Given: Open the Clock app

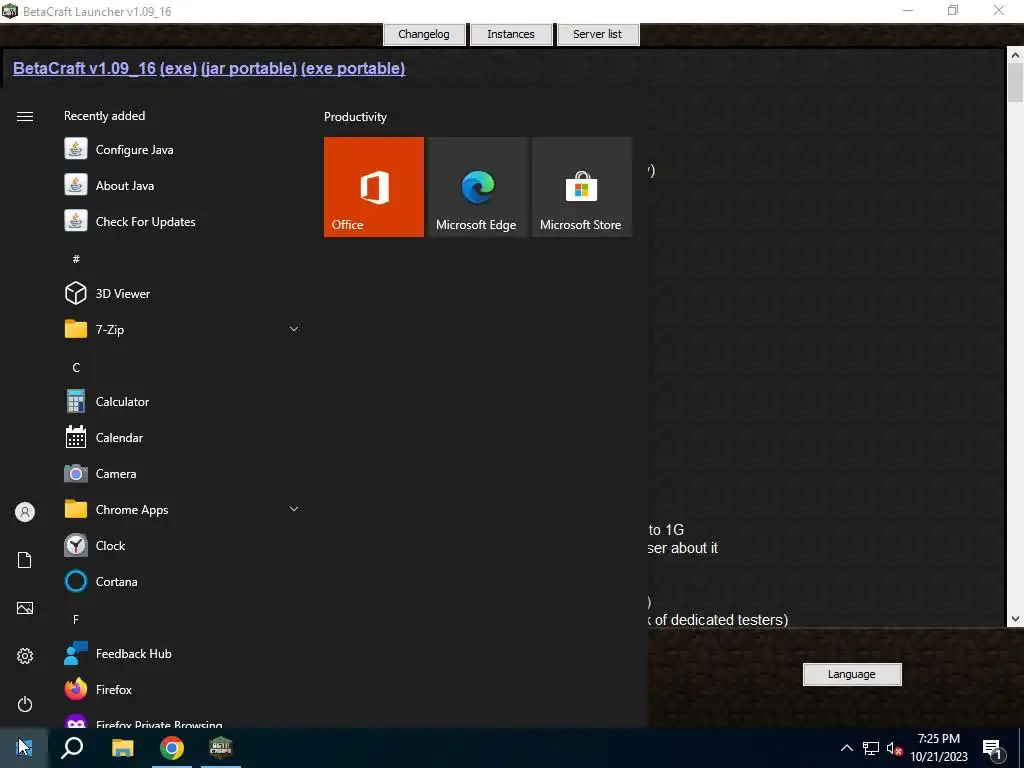Looking at the screenshot, I should (182, 545).
